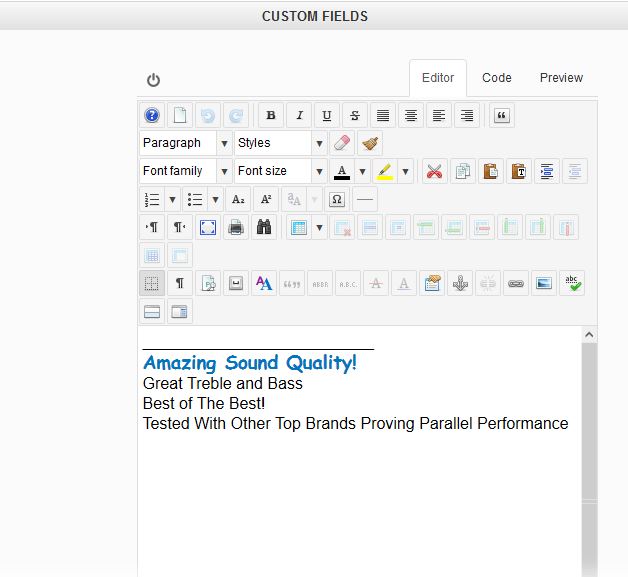Insert a special character with the omega icon

pyautogui.click(x=337, y=199)
